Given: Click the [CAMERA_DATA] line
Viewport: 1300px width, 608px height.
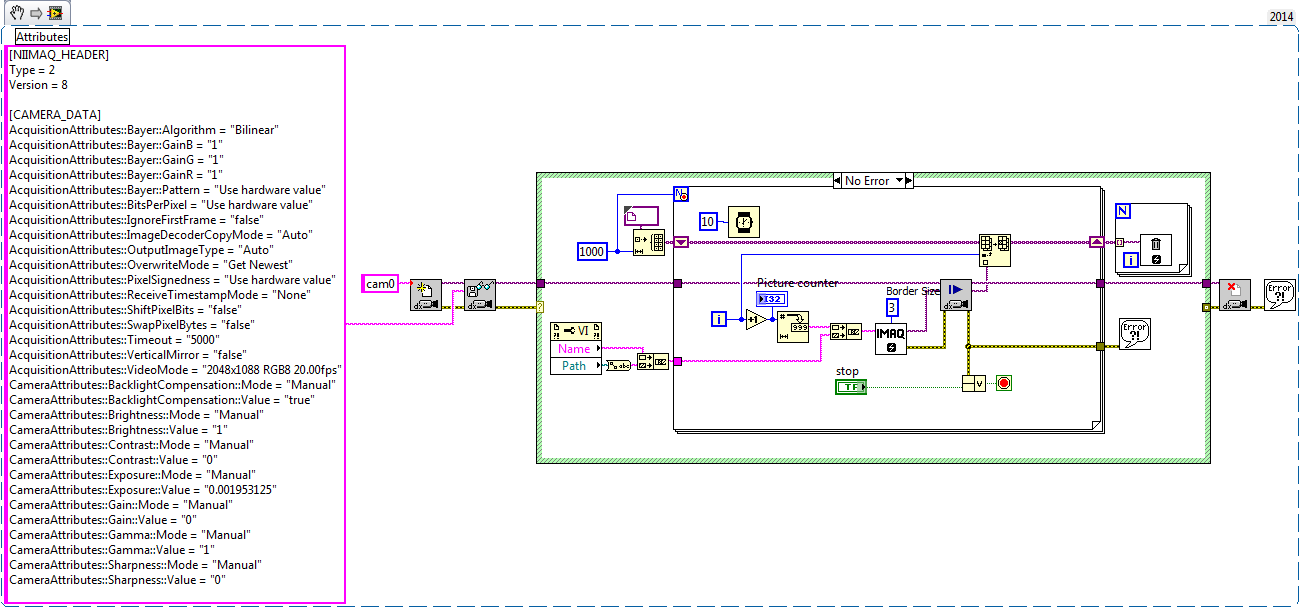Looking at the screenshot, I should click(55, 115).
